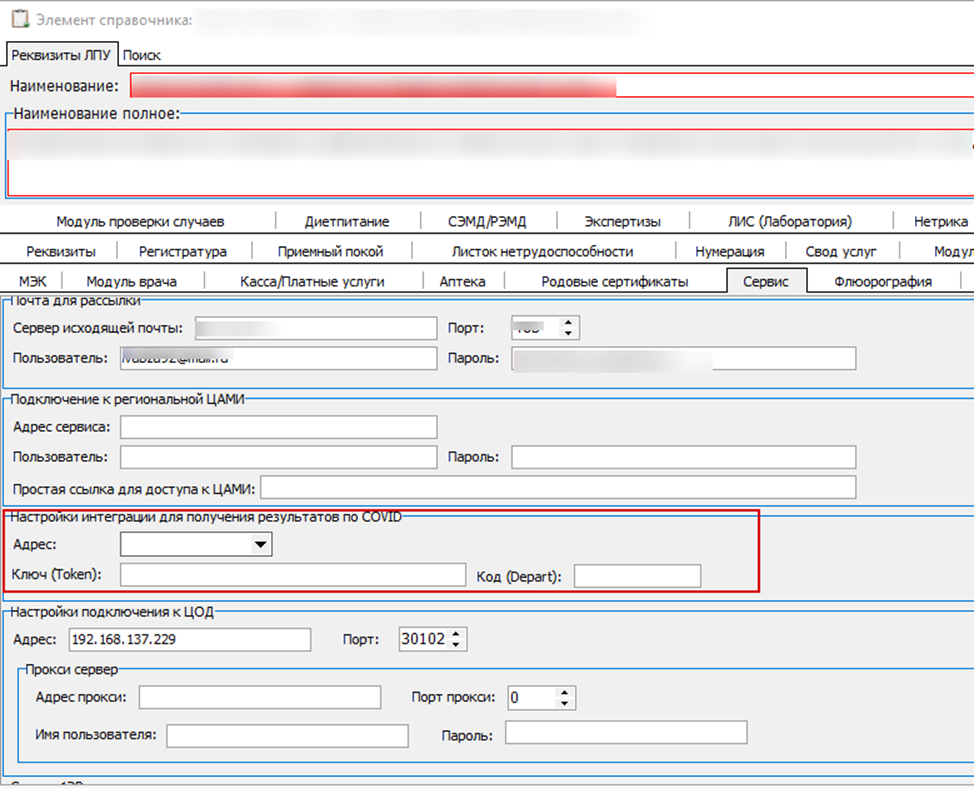Open the Реквизиты ЛПУ tab
This screenshot has width=974, height=788.
tap(59, 55)
